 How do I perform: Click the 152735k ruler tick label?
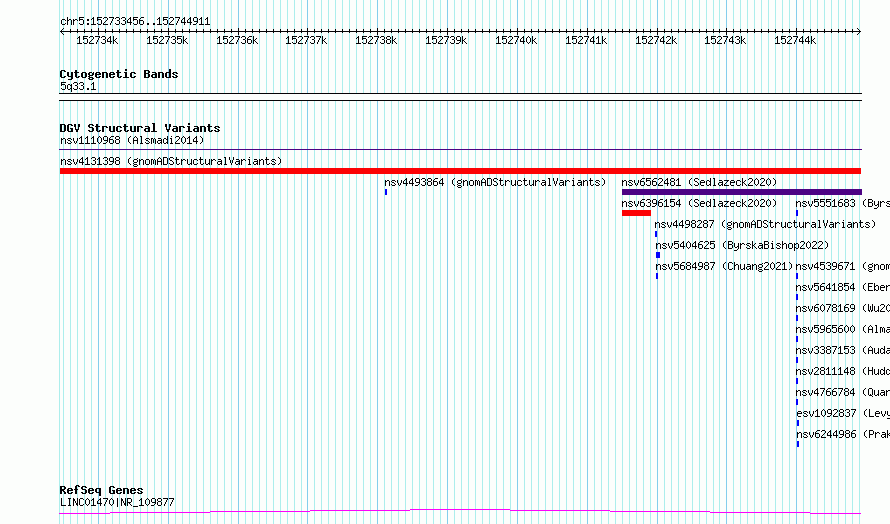167,40
